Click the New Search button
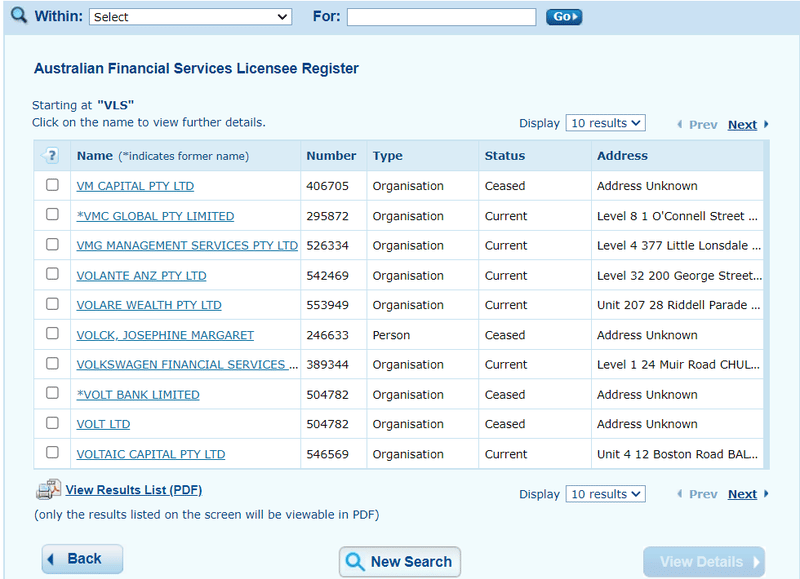The height and width of the screenshot is (579, 800). click(400, 562)
